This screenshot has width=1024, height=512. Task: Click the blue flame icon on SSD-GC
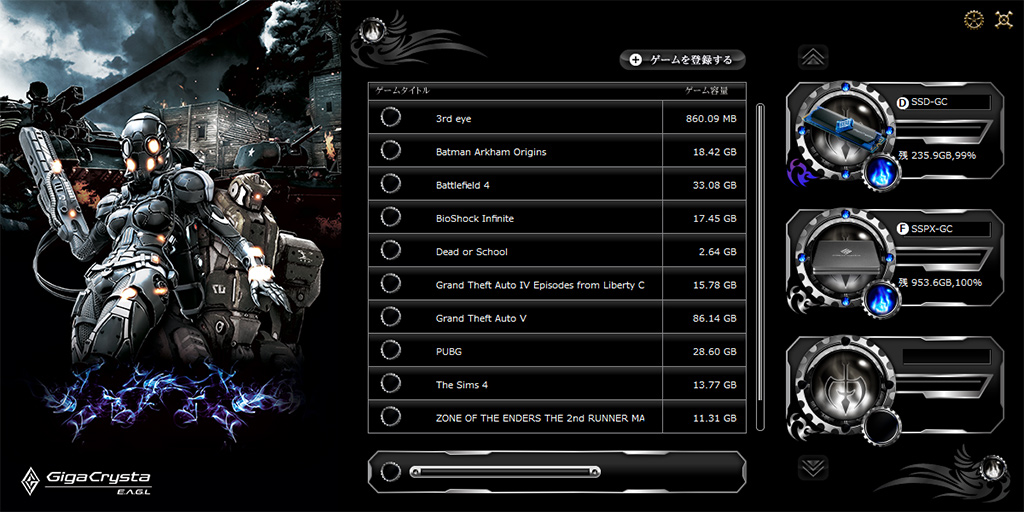[882, 174]
